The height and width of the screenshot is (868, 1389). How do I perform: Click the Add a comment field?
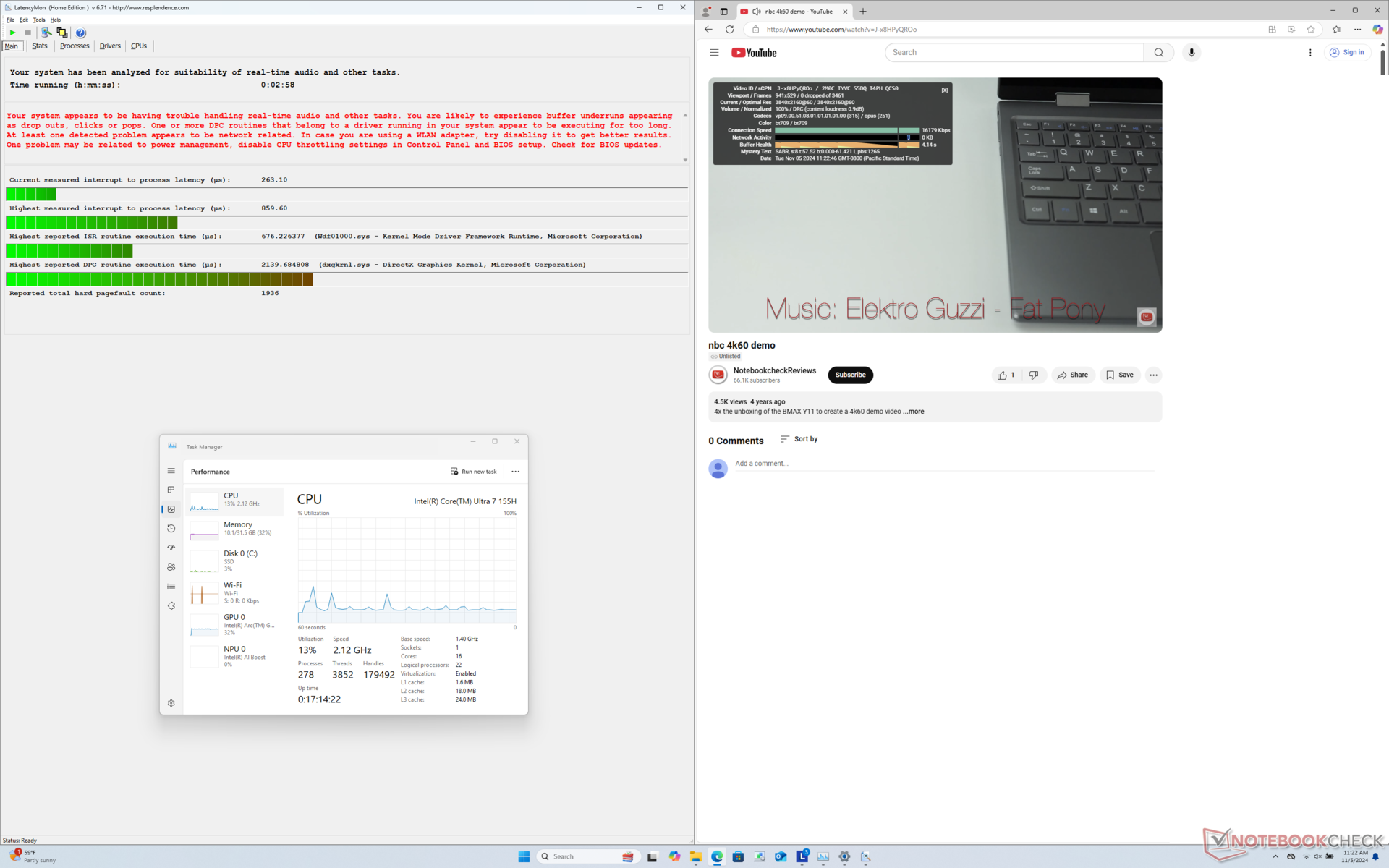944,464
